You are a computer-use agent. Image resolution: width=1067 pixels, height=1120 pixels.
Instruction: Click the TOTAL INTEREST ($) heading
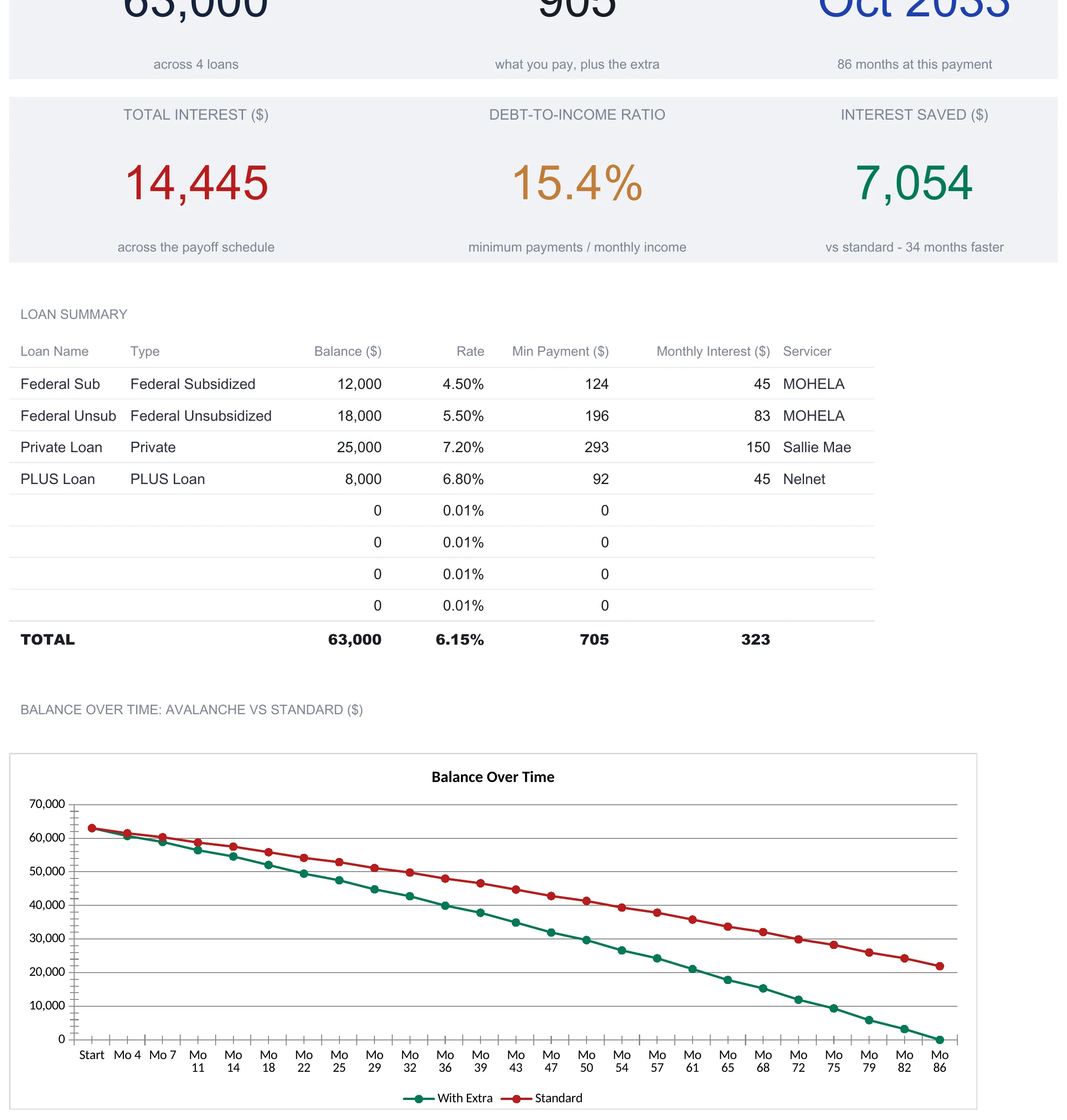click(196, 115)
